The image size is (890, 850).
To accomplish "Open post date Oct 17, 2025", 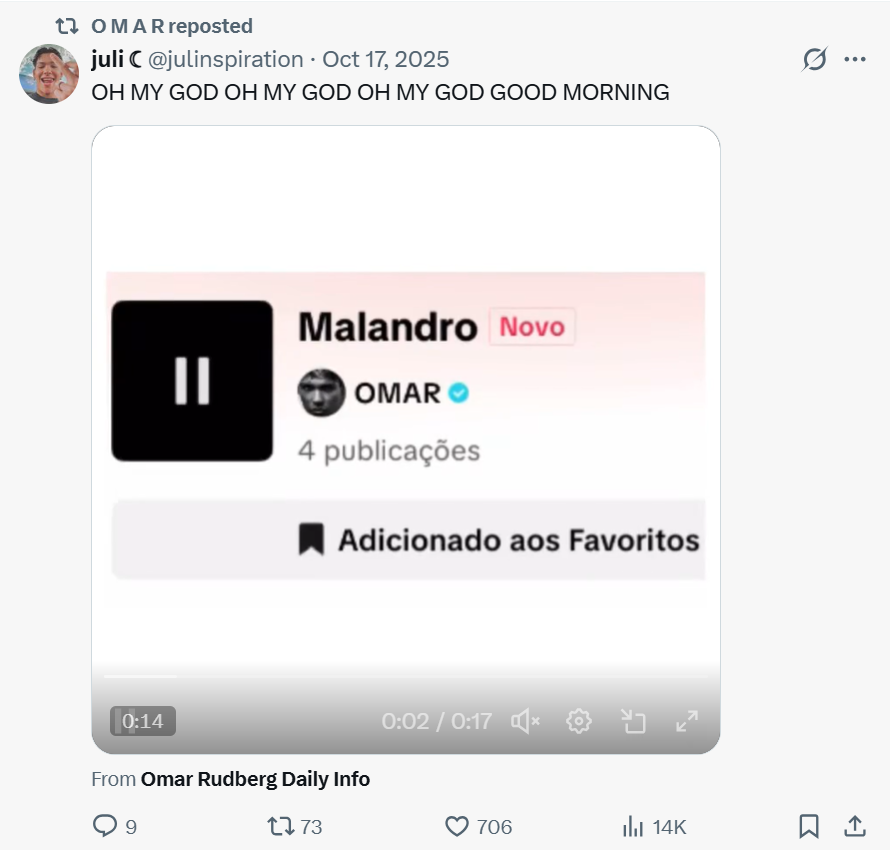I will 385,59.
